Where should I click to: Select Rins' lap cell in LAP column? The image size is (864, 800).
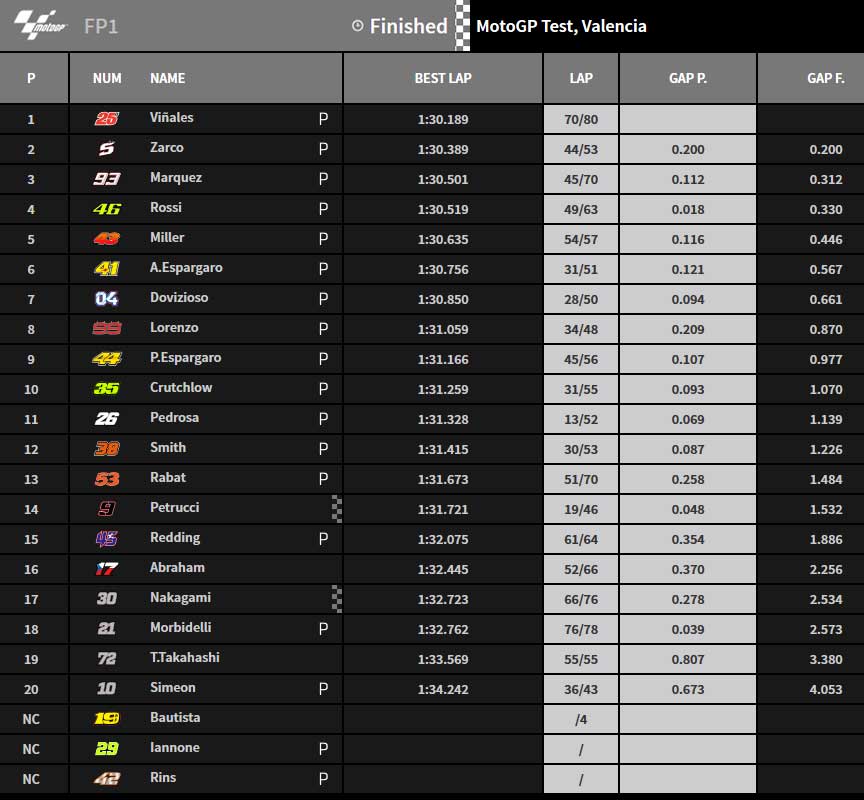pyautogui.click(x=581, y=779)
